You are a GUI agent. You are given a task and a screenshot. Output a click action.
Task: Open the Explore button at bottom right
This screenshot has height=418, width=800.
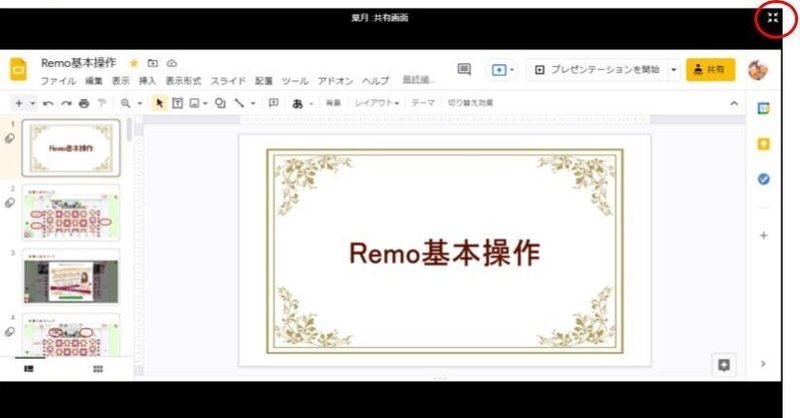pos(723,365)
